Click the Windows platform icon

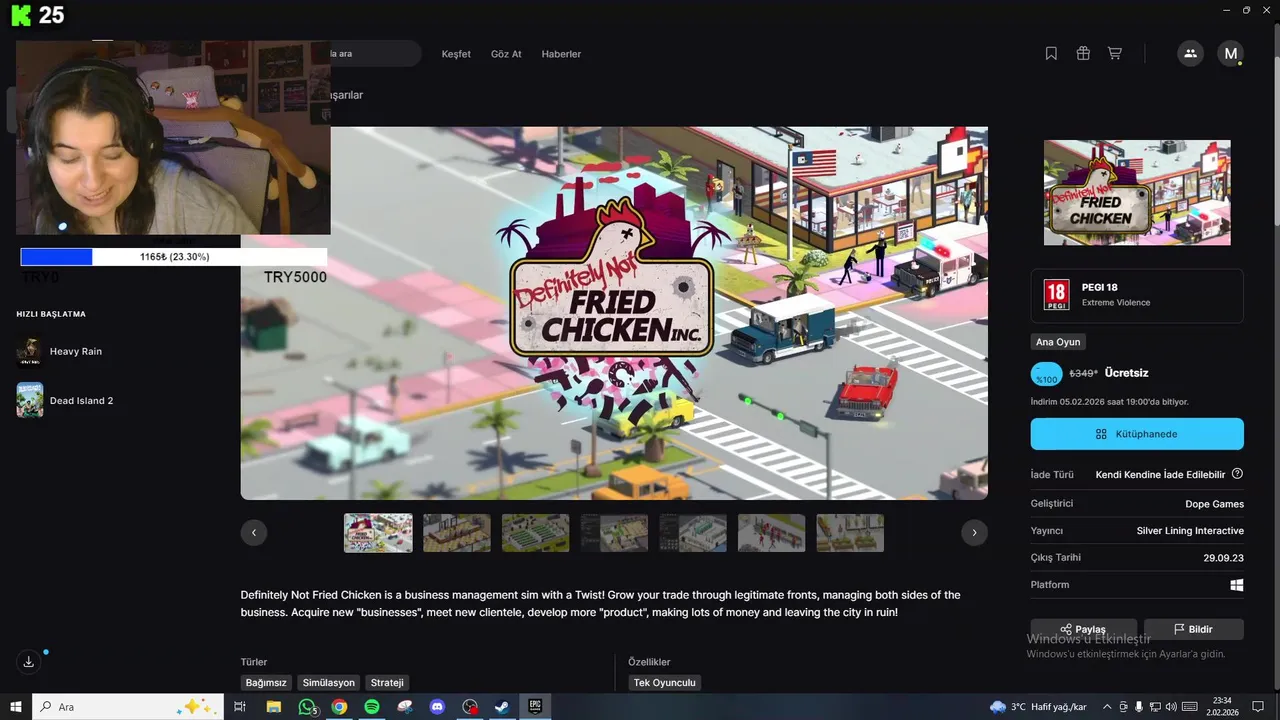(1237, 585)
